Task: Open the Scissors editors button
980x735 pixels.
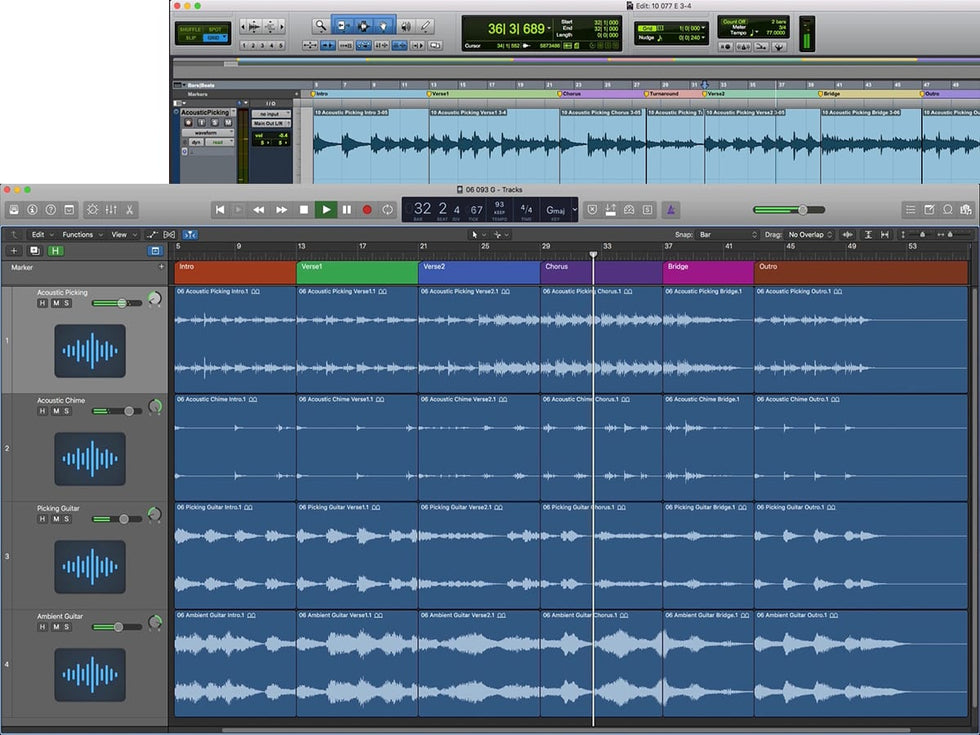Action: (130, 209)
